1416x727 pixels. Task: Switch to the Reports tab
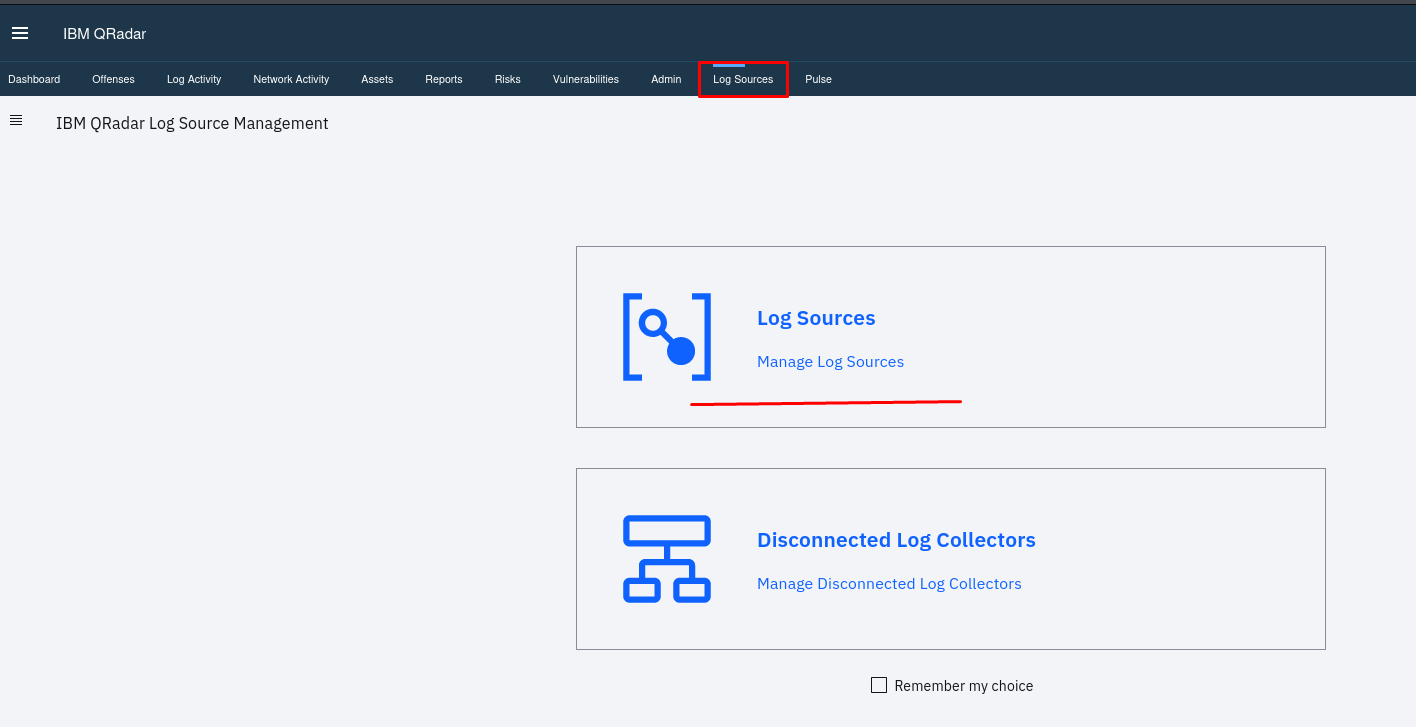tap(444, 79)
